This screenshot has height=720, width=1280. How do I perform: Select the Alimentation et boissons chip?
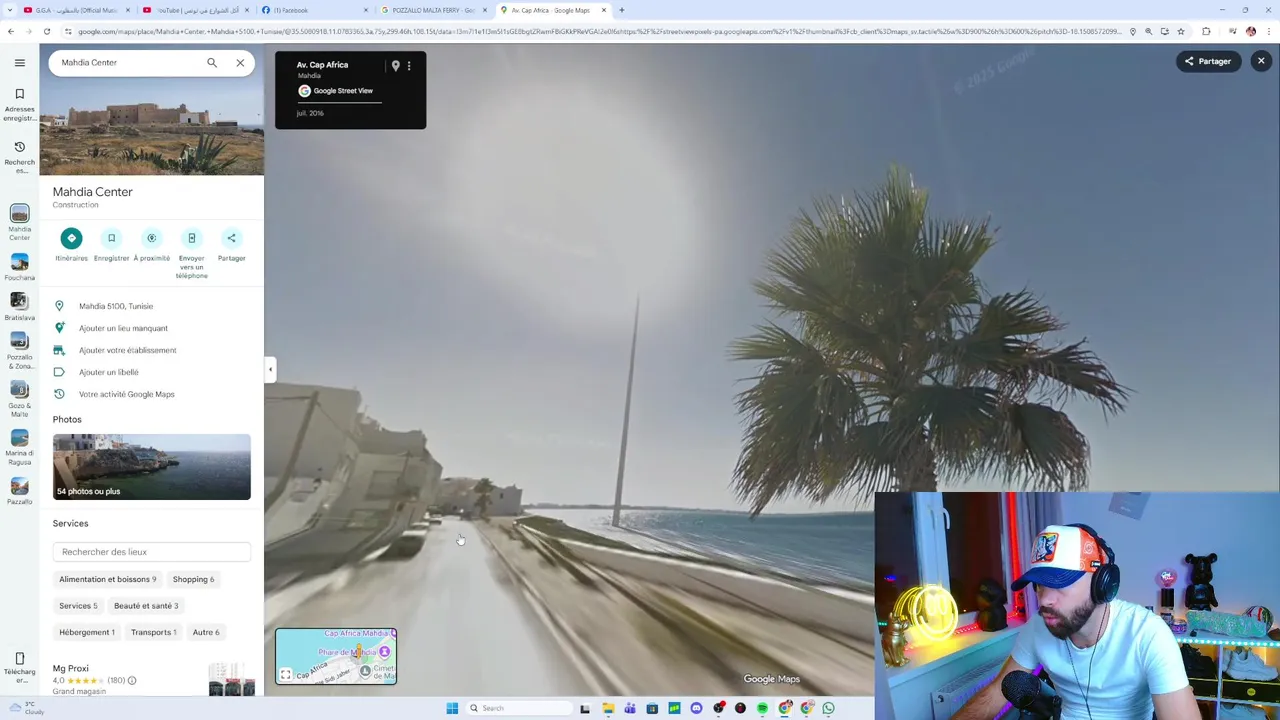coord(107,579)
